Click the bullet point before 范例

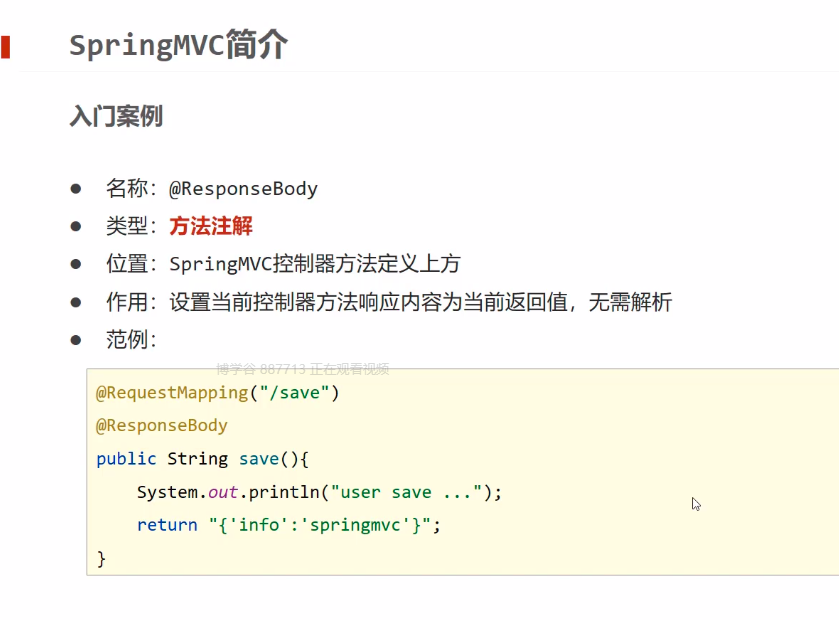pyautogui.click(x=75, y=340)
